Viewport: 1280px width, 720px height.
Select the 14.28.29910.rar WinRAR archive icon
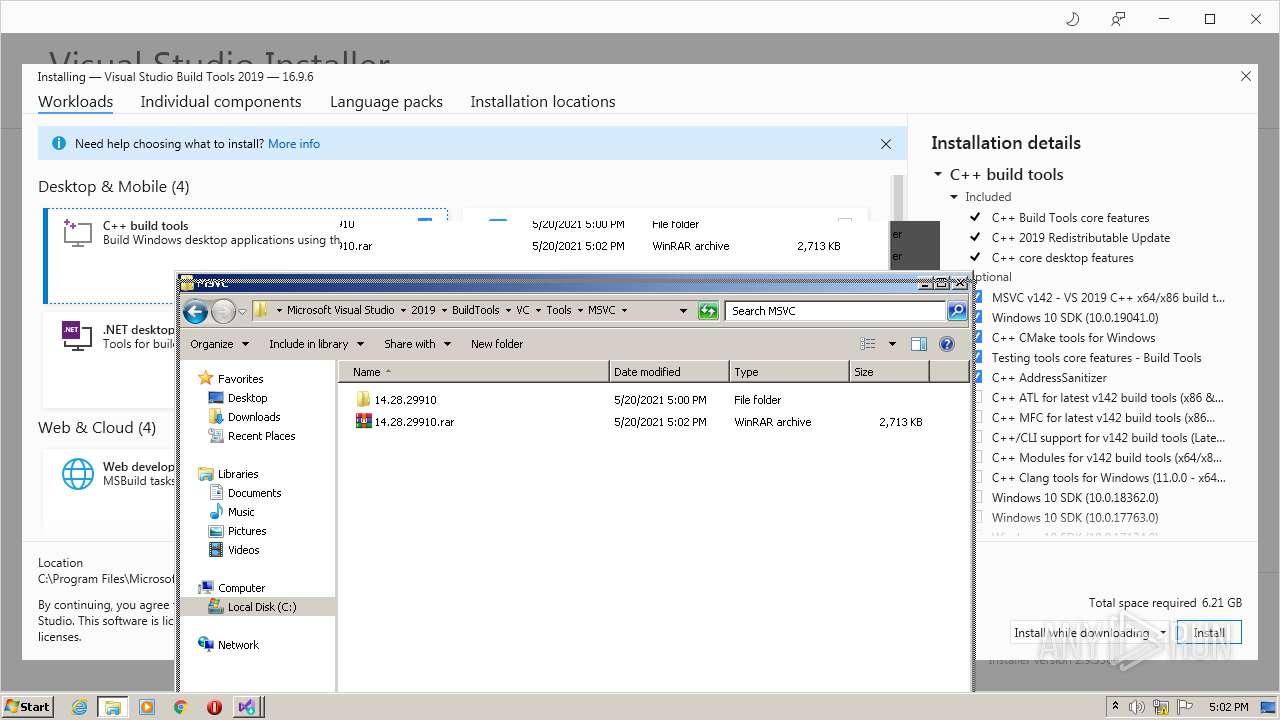[363, 421]
